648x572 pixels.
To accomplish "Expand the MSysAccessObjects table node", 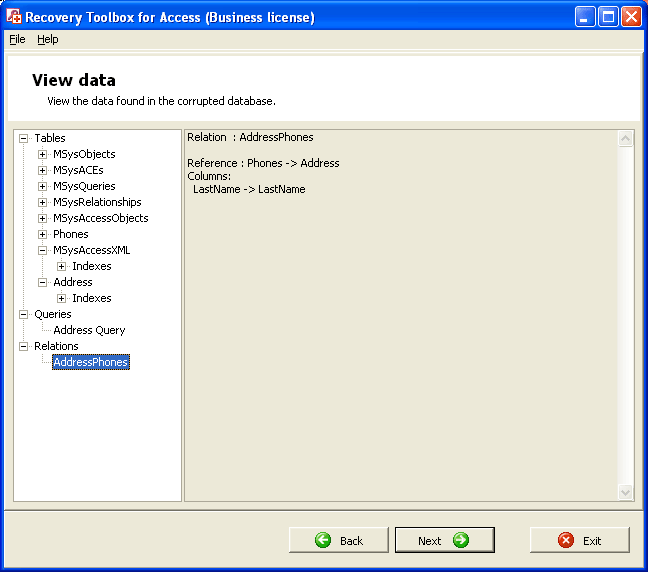I will pyautogui.click(x=42, y=218).
